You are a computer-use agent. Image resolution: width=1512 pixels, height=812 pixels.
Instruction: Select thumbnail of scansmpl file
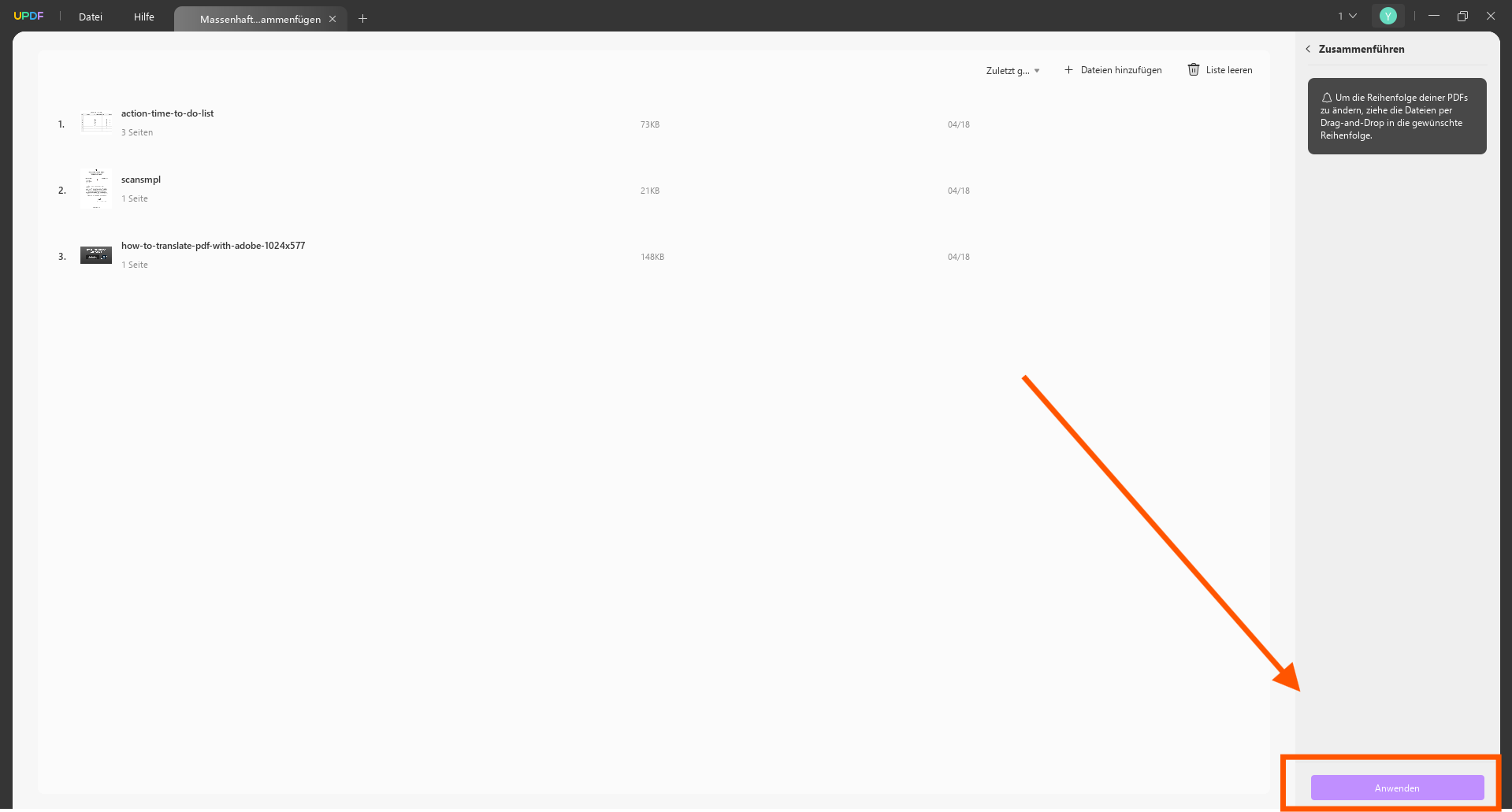[96, 188]
